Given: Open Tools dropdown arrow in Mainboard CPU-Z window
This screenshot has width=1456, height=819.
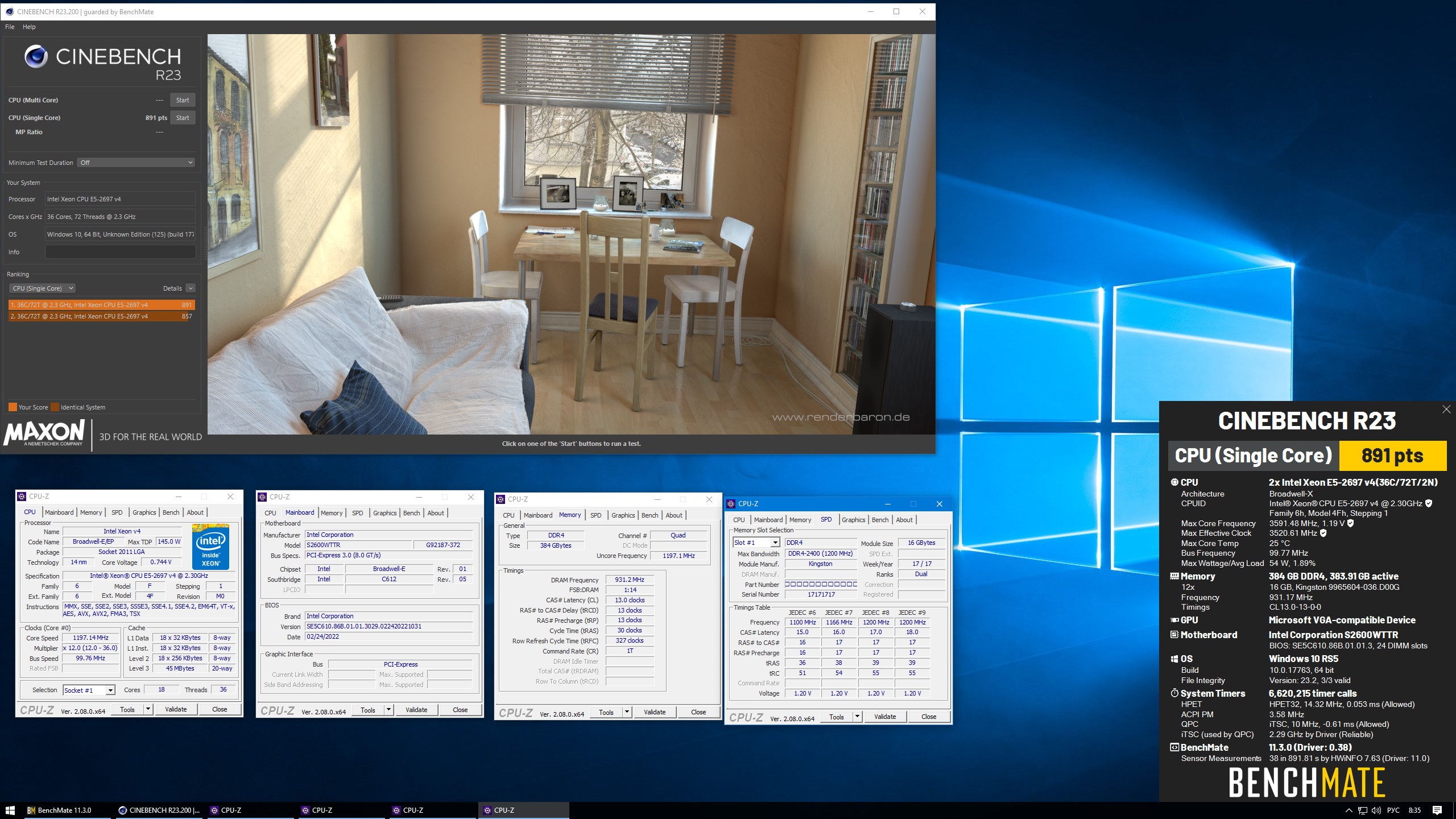Looking at the screenshot, I should [x=389, y=710].
